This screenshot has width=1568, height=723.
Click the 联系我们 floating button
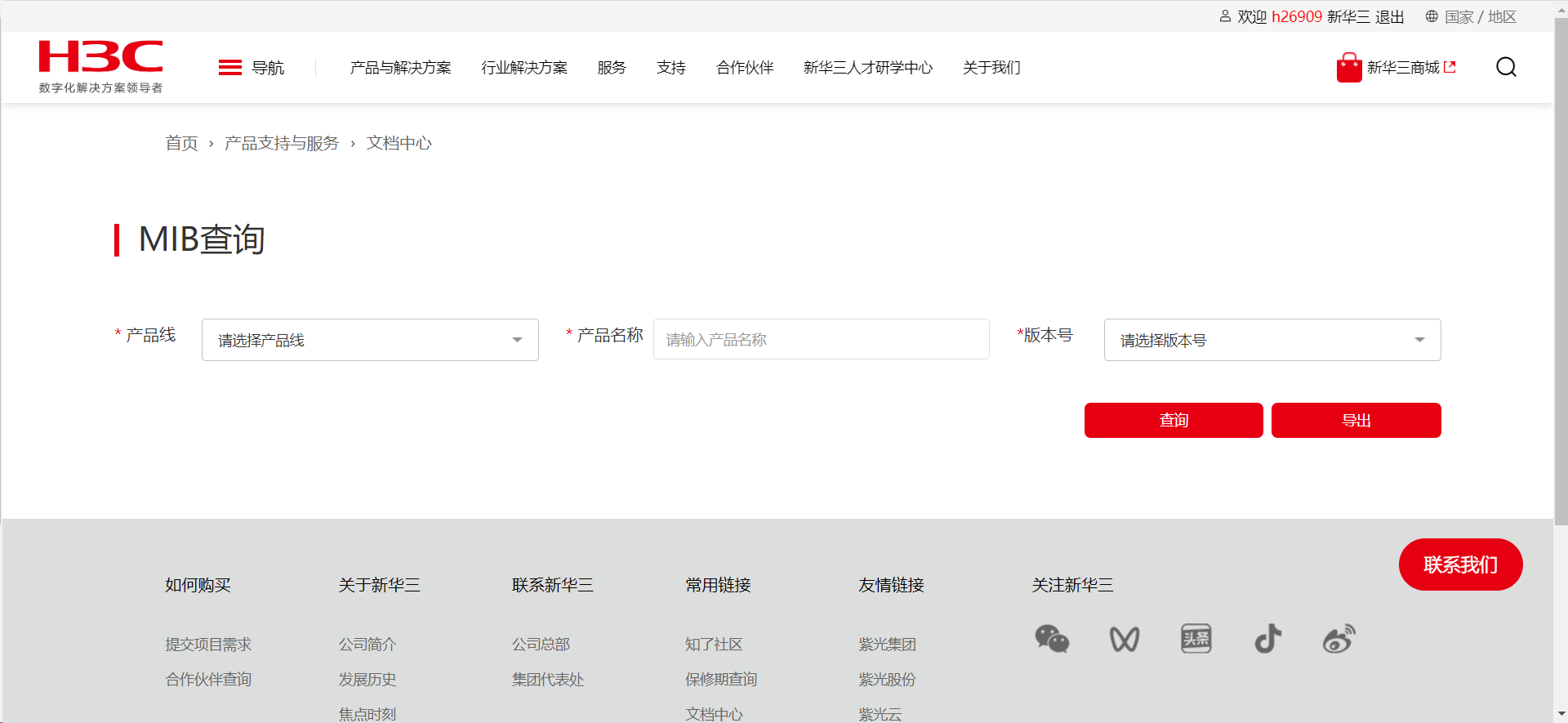tap(1461, 565)
